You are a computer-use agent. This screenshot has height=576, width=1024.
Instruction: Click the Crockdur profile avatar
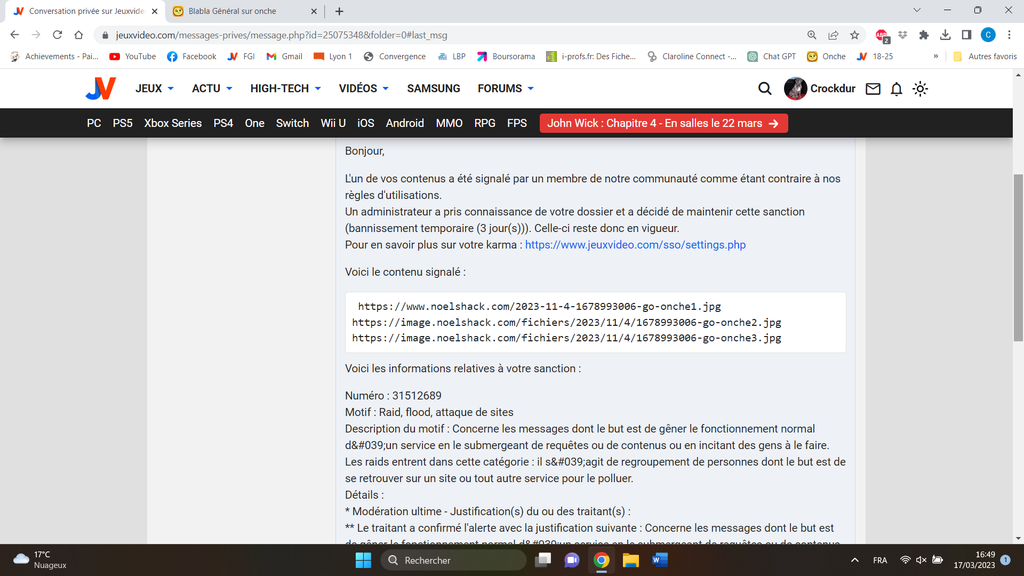[x=795, y=89]
